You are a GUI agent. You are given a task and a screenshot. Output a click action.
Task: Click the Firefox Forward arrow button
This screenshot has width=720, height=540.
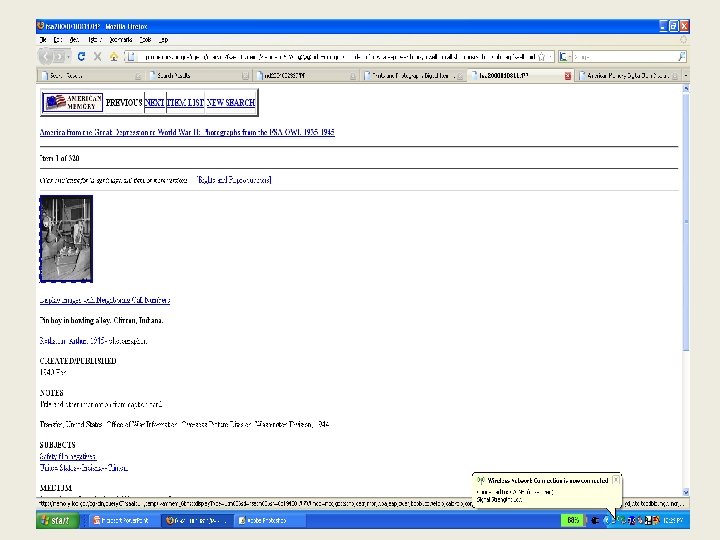coord(59,57)
